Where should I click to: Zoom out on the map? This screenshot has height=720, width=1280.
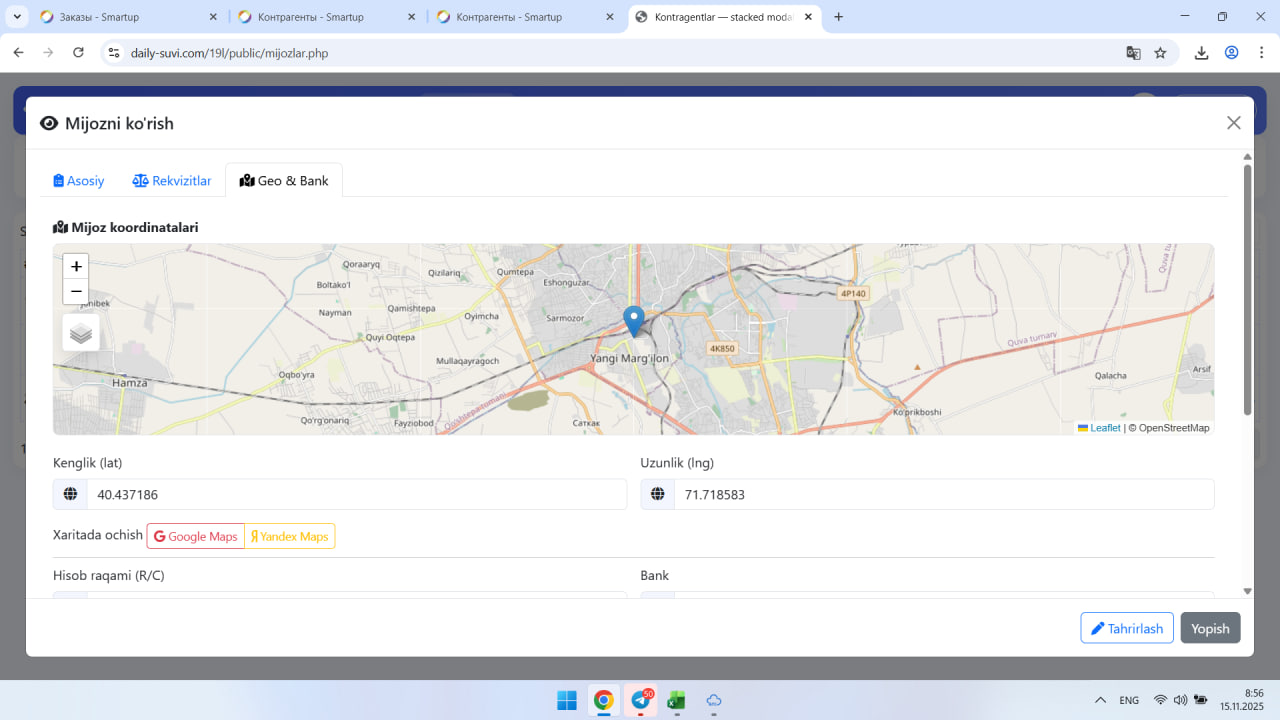point(76,292)
